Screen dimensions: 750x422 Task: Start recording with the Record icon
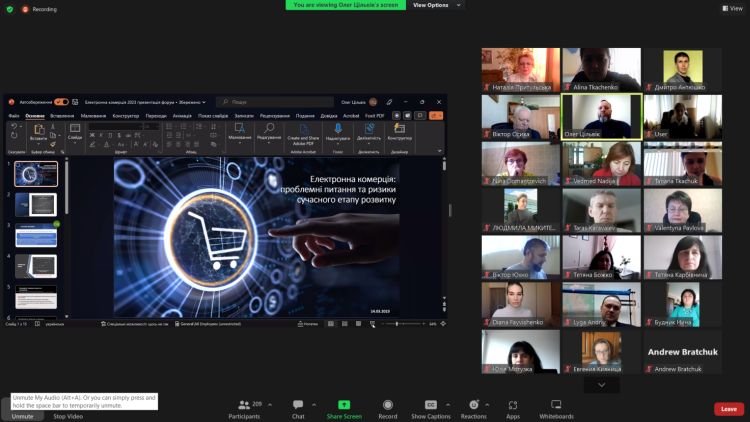tap(387, 404)
